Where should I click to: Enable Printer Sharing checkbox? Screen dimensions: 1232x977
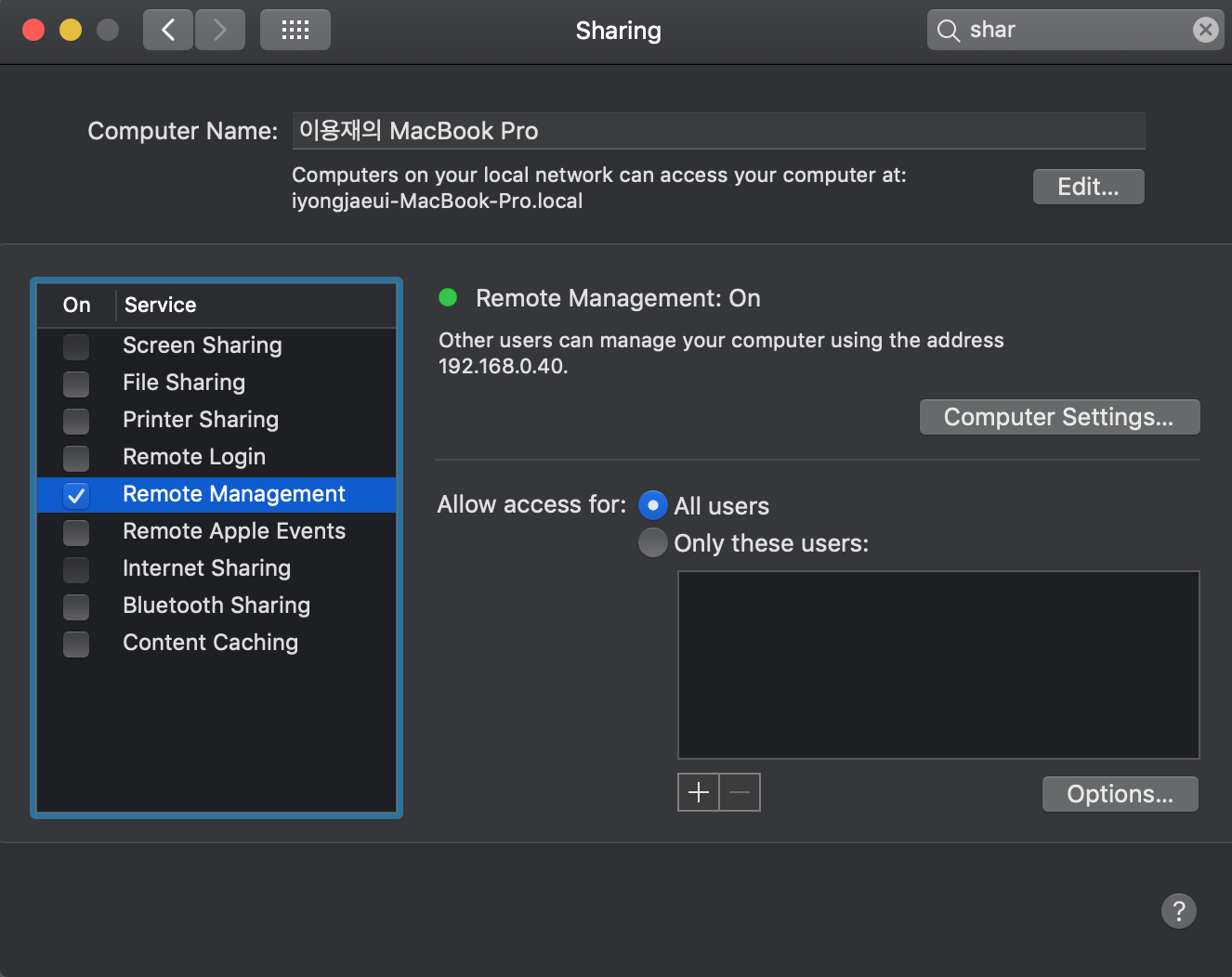click(x=76, y=421)
